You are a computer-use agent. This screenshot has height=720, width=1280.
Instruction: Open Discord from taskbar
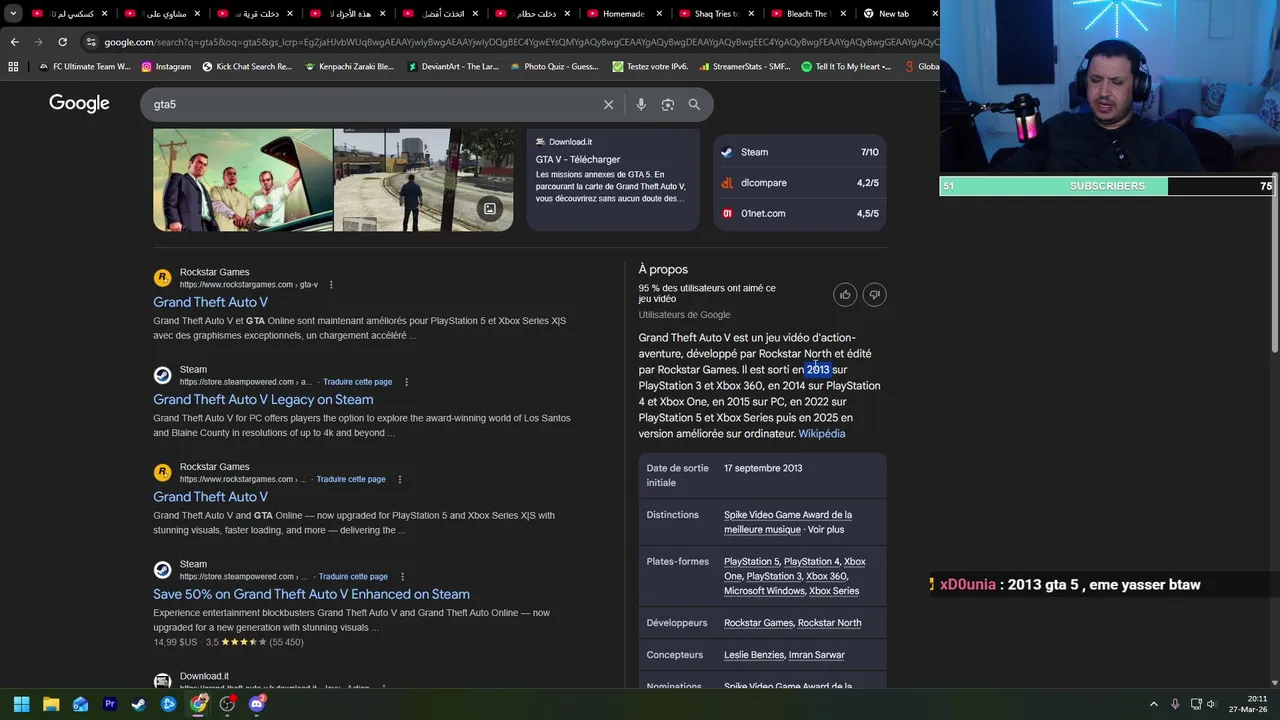[257, 704]
